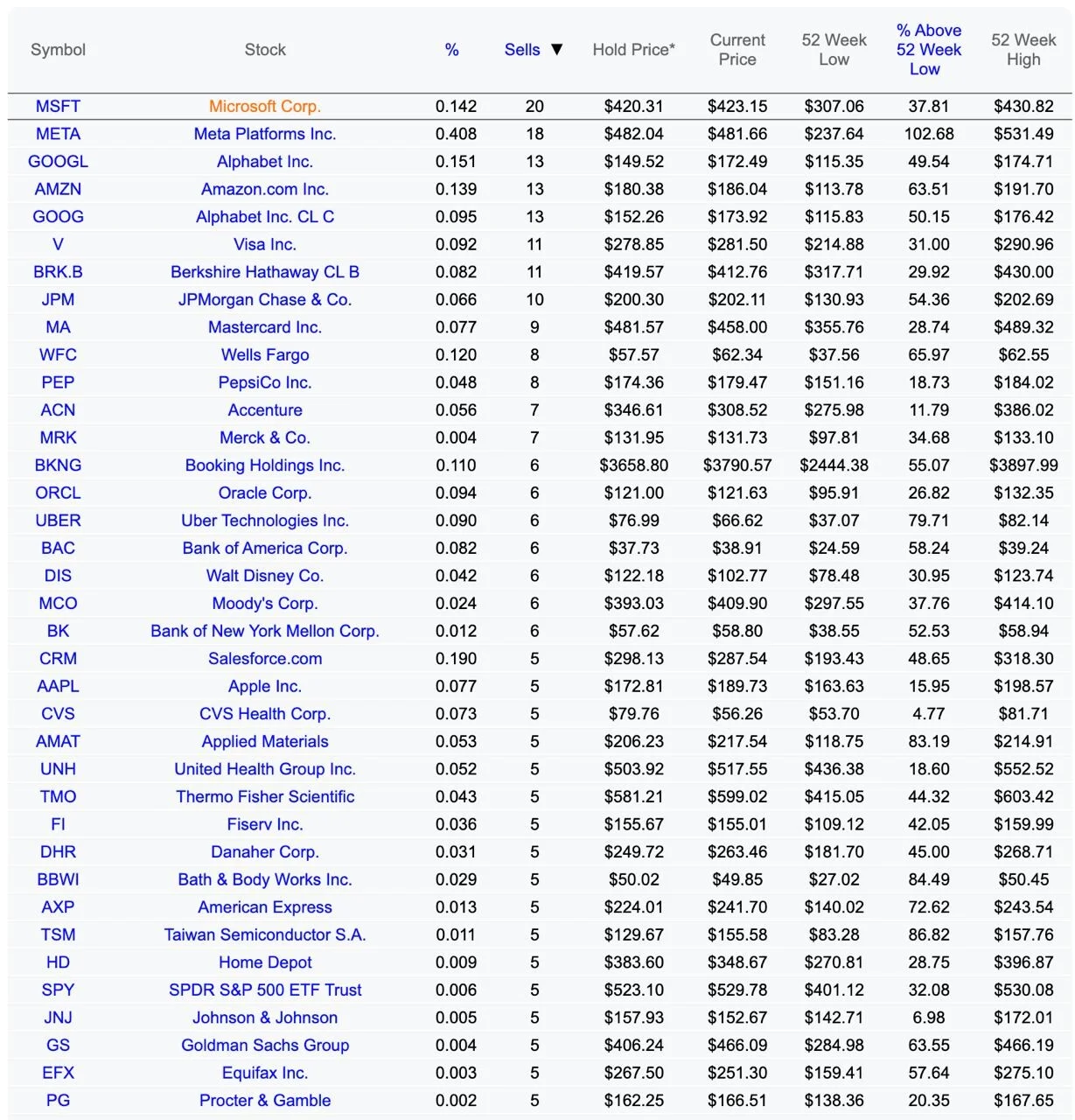Viewport: 1075px width, 1120px height.
Task: Open Uber Technologies Inc. link
Action: coord(265,521)
